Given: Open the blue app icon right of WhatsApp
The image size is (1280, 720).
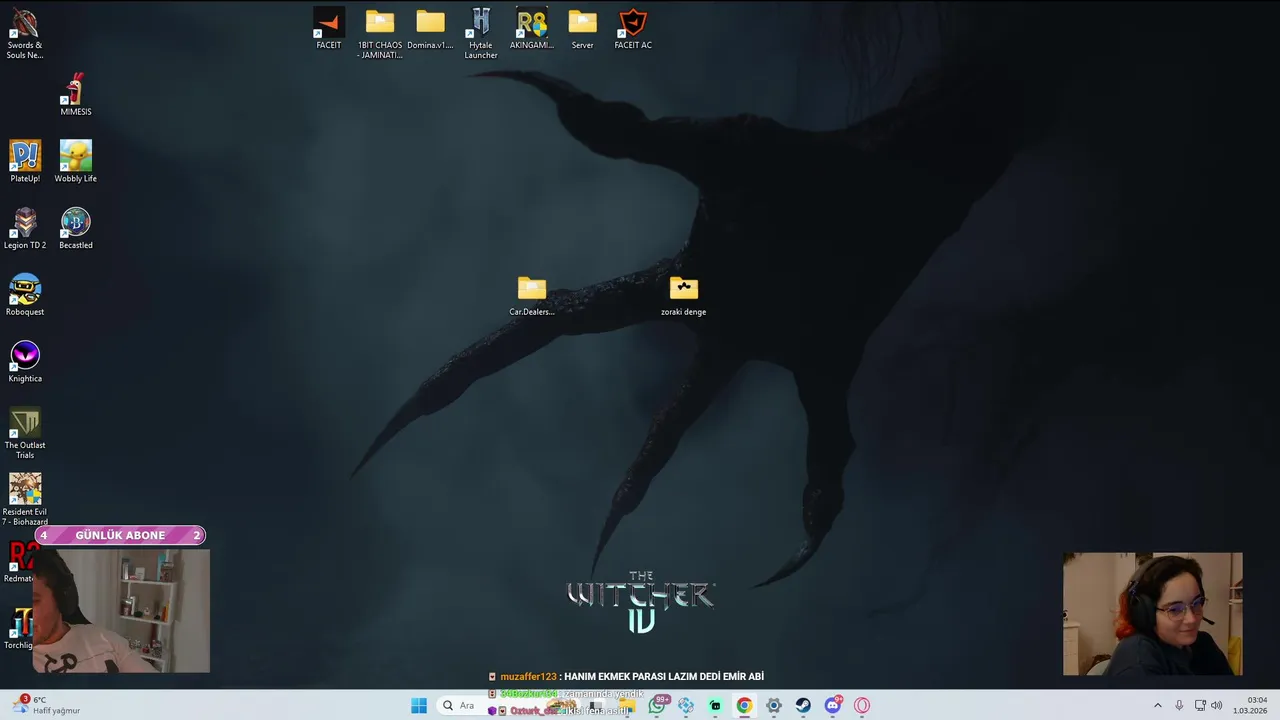Looking at the screenshot, I should [x=686, y=706].
